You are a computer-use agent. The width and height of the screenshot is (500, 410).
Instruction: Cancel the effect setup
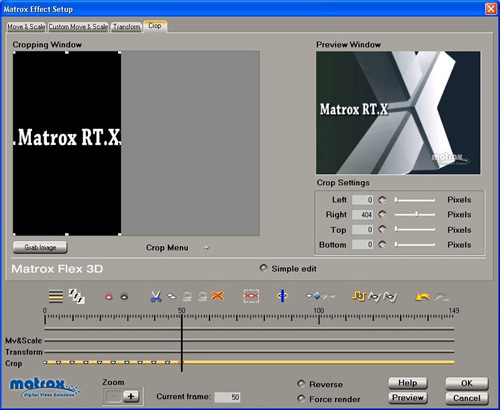(467, 398)
